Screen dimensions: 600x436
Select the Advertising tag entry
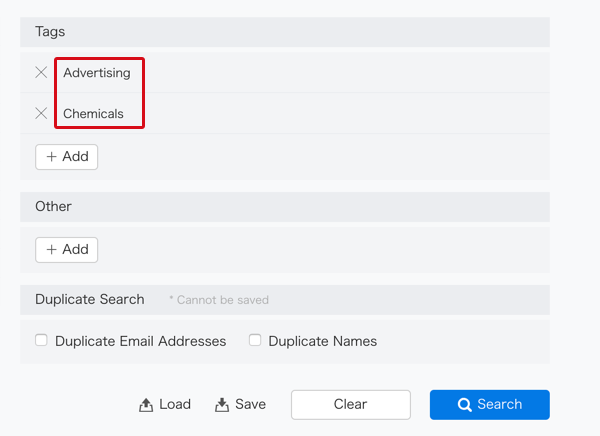(x=97, y=73)
